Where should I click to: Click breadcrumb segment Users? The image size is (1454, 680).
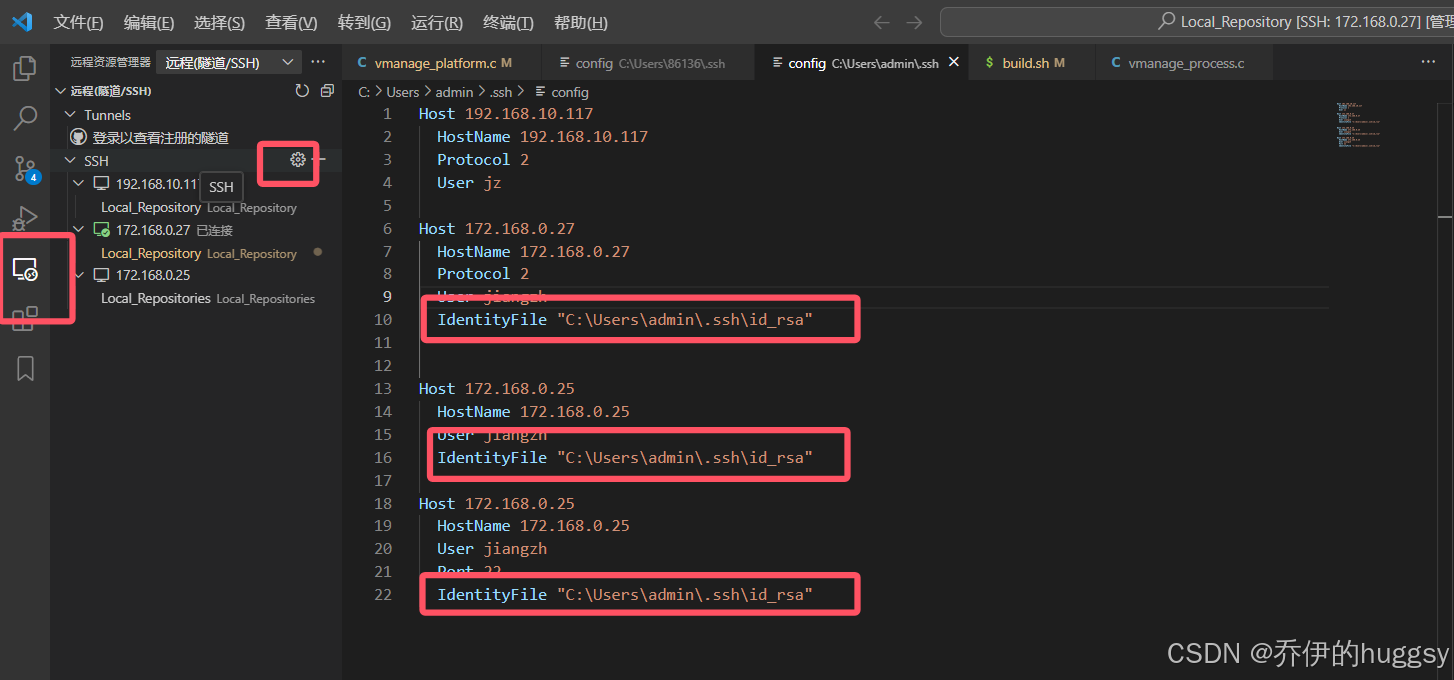click(403, 91)
